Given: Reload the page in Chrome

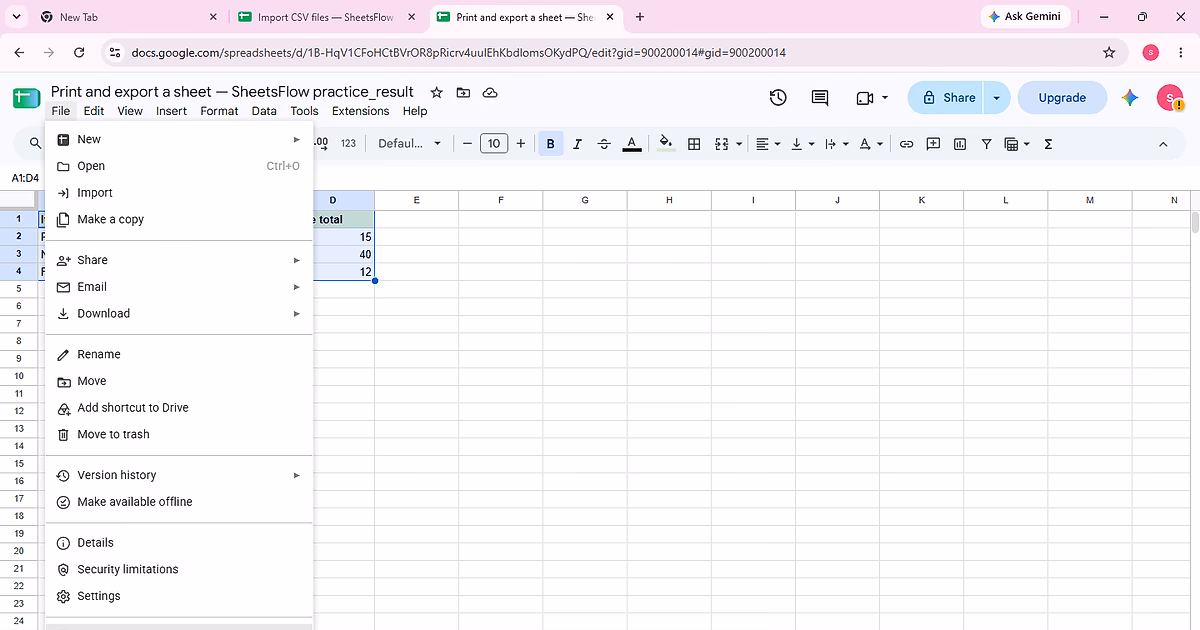Looking at the screenshot, I should click(79, 52).
